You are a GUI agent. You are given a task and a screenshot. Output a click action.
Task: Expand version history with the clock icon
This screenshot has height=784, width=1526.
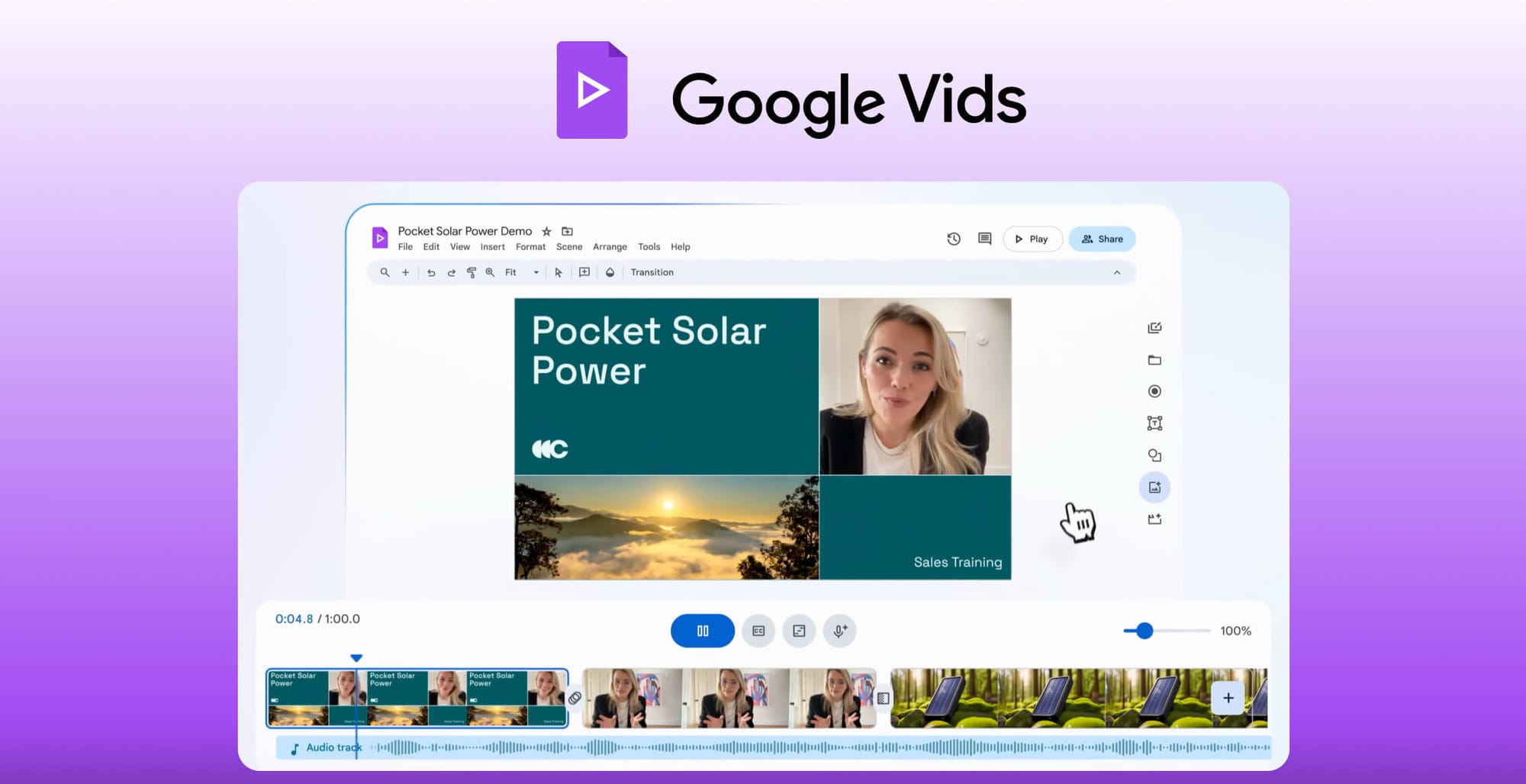tap(953, 239)
